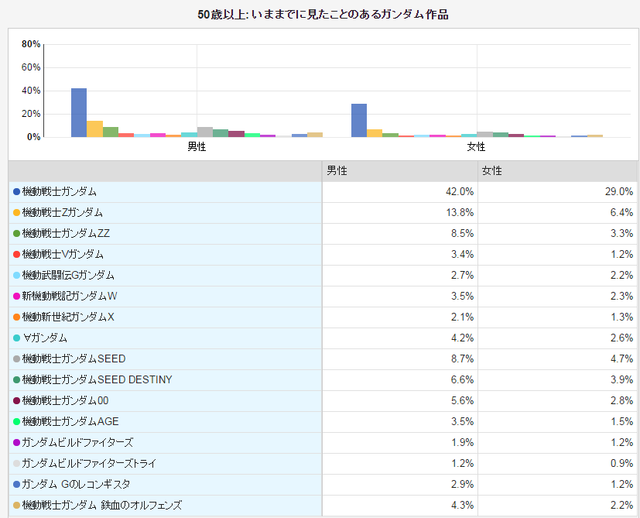640x518 pixels.
Task: Click the yellow Zガンダム bar under 男性
Action: (95, 128)
